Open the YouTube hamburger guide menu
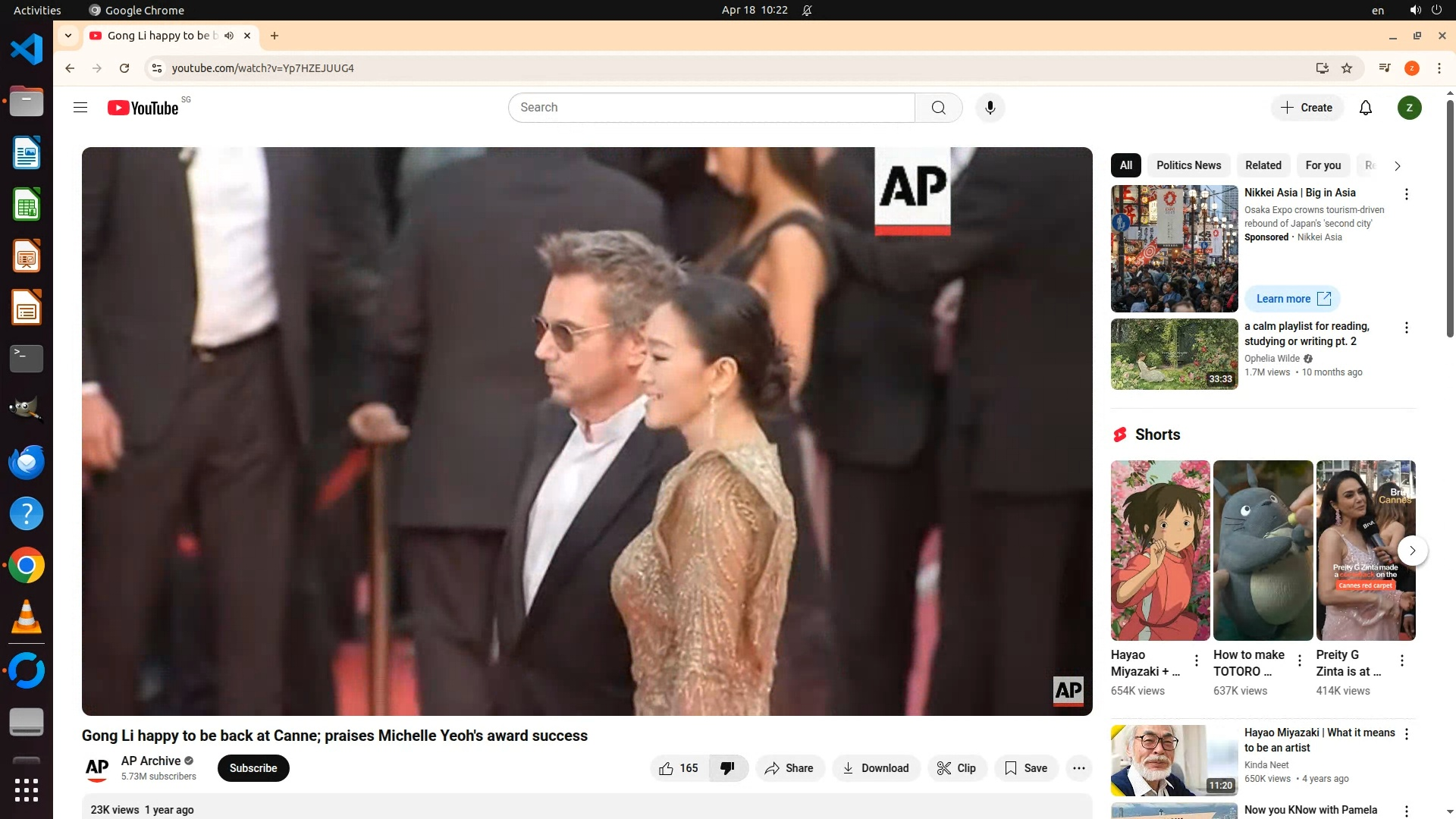Screen dimensions: 1456x819 pos(80,108)
